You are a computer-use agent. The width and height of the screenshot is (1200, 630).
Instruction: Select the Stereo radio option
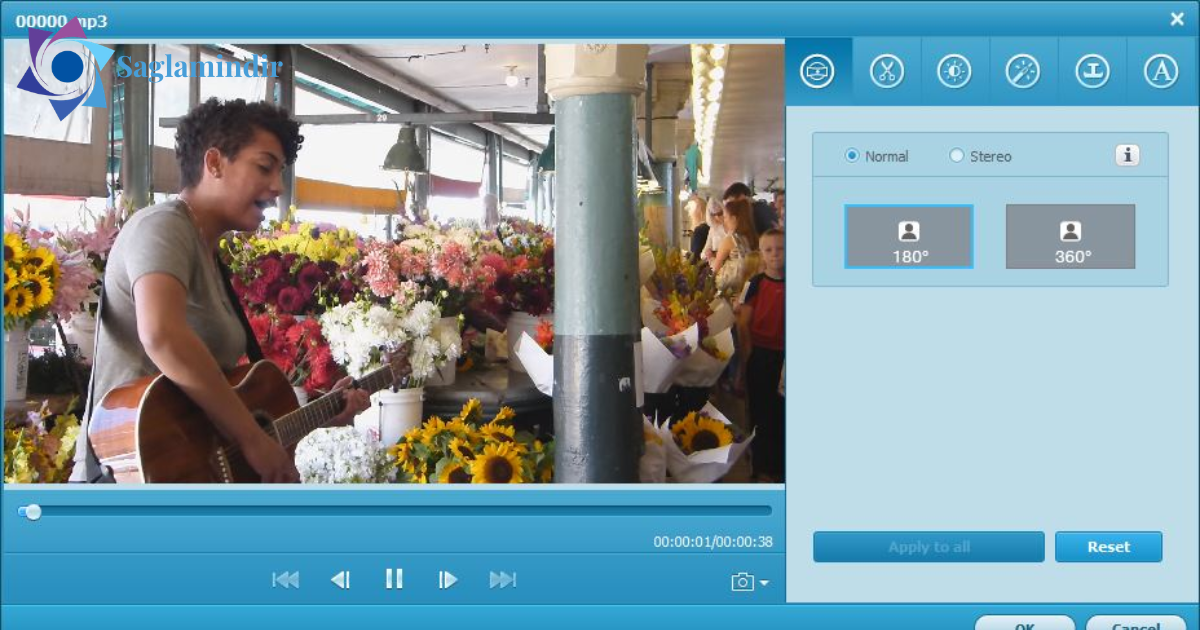980,156
